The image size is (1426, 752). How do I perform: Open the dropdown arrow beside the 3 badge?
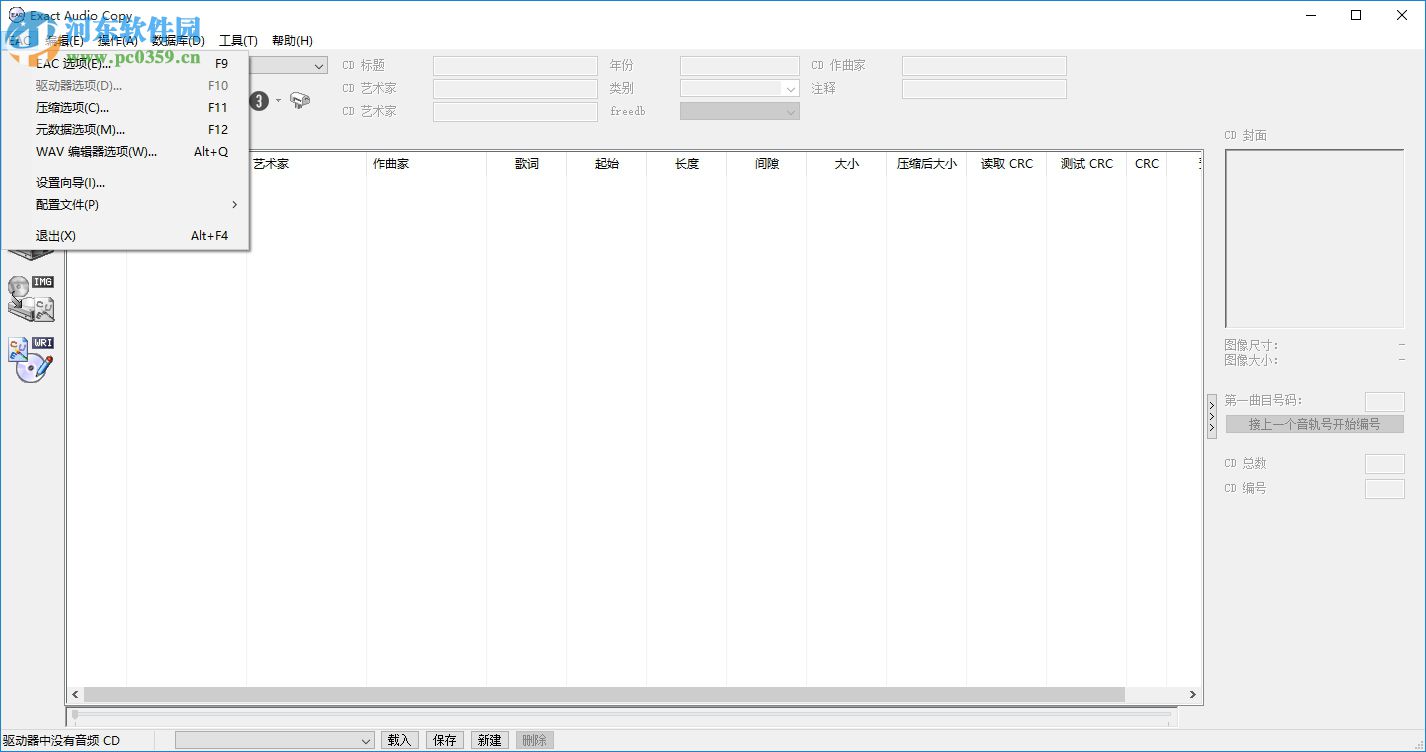pyautogui.click(x=277, y=99)
